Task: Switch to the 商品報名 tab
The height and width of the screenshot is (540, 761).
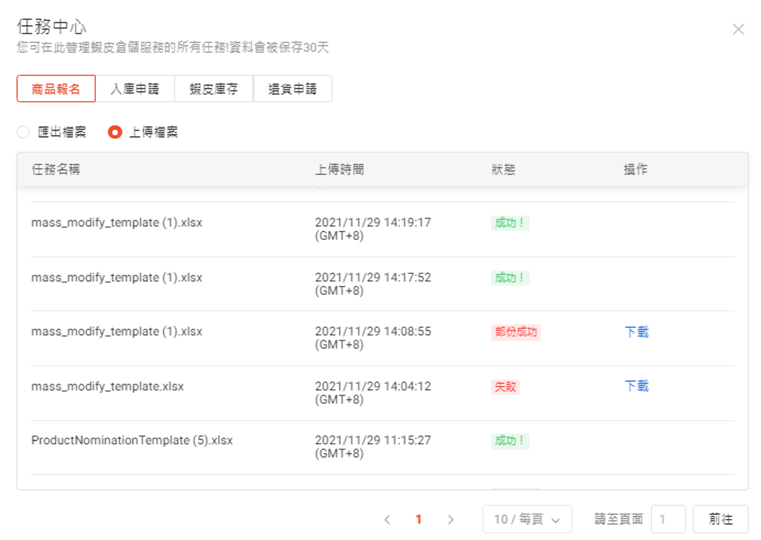Action: 56,88
